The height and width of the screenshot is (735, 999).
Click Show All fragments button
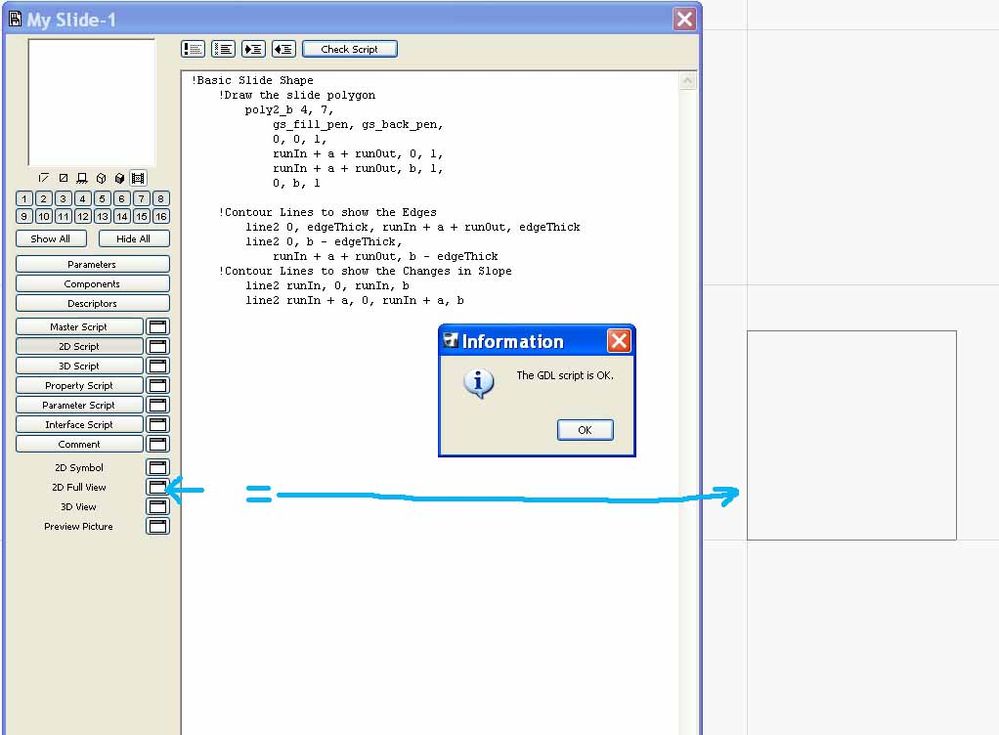click(x=51, y=239)
